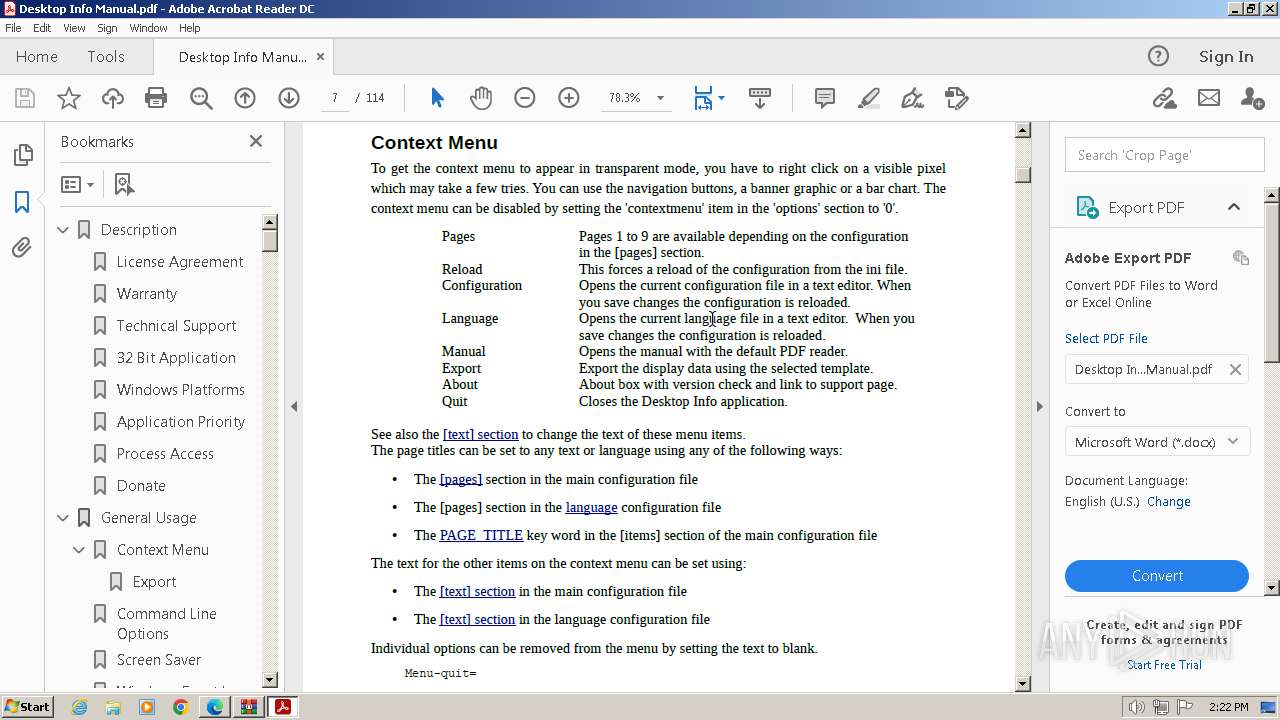This screenshot has height=720, width=1280.
Task: Go to previous page arrow
Action: [245, 98]
